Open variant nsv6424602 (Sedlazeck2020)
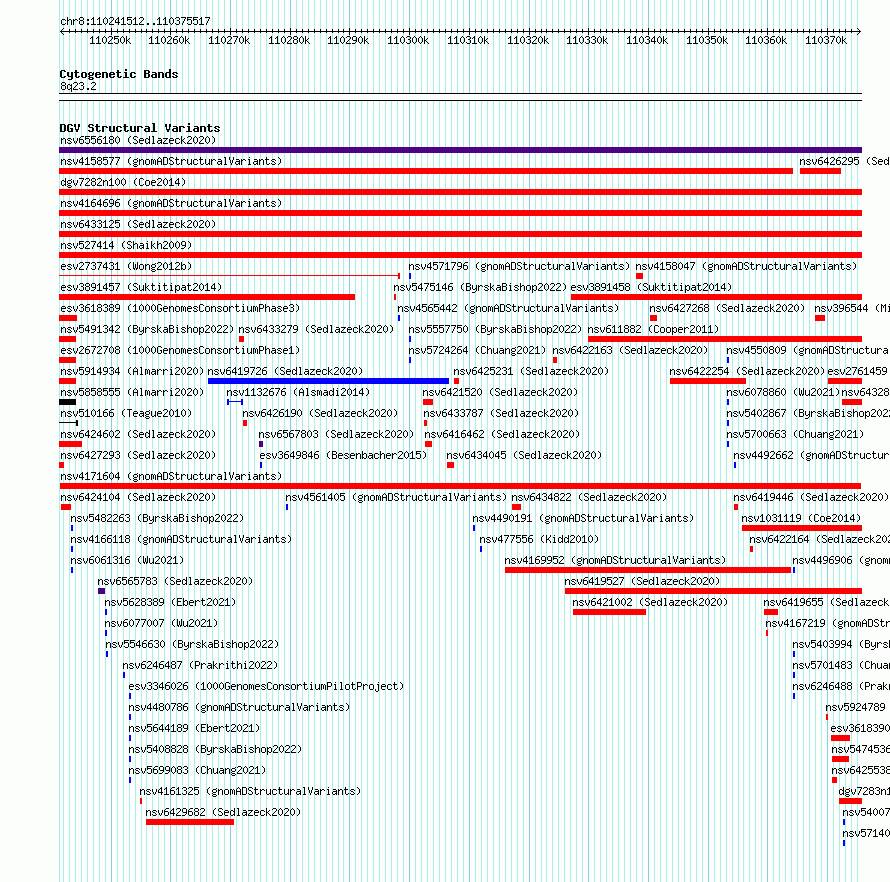This screenshot has width=890, height=882. coord(138,434)
